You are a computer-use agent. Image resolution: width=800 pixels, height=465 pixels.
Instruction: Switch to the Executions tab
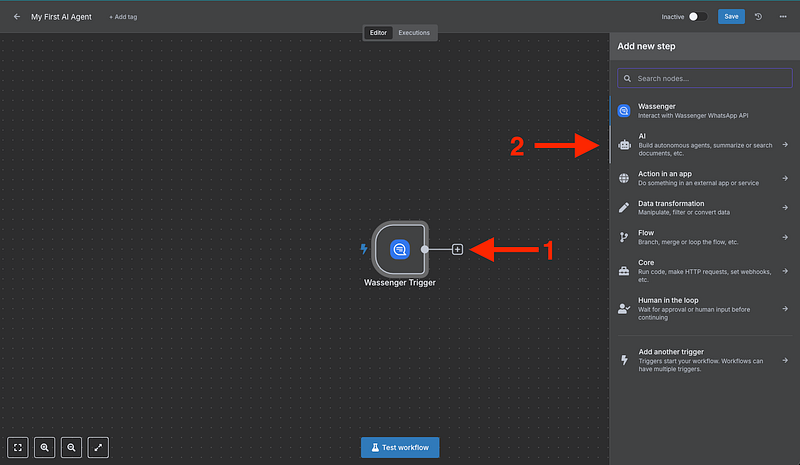(x=414, y=33)
